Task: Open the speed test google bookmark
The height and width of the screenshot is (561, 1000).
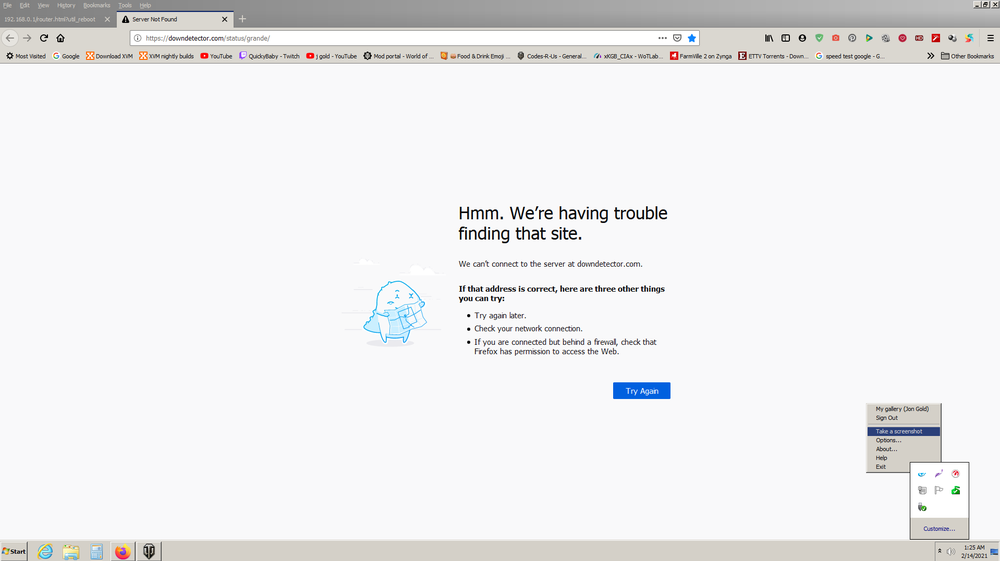Action: click(x=850, y=56)
